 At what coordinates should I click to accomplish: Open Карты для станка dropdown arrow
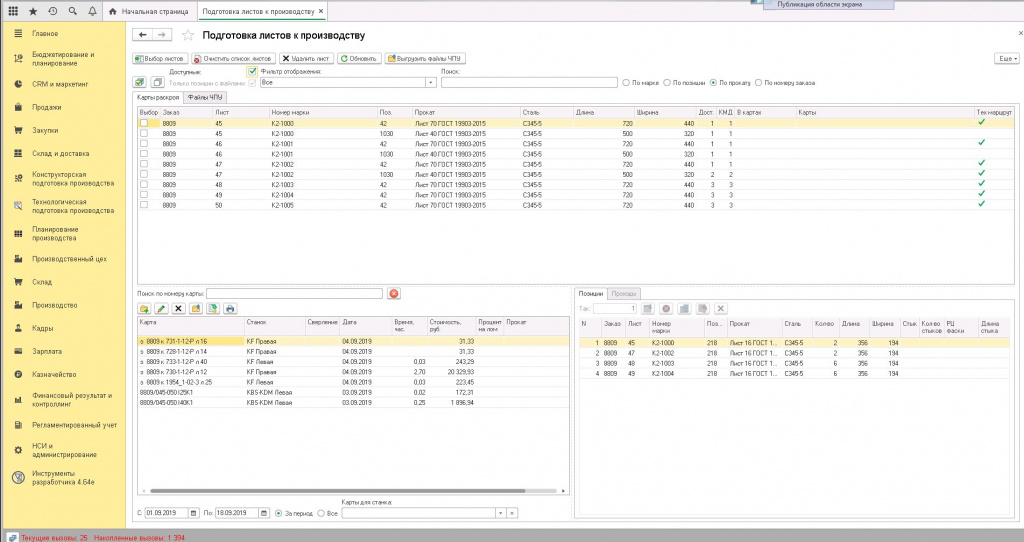[x=500, y=513]
